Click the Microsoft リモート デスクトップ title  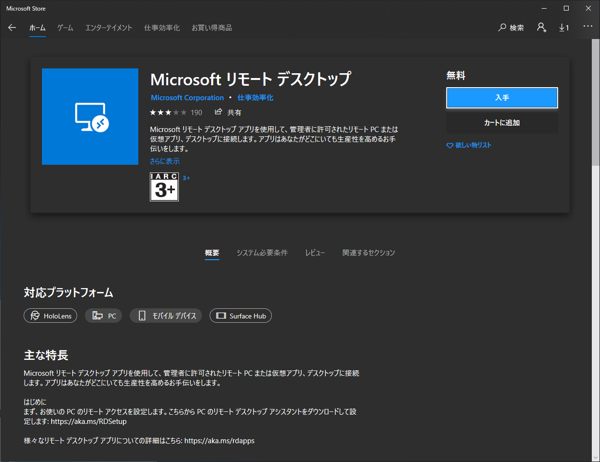250,79
